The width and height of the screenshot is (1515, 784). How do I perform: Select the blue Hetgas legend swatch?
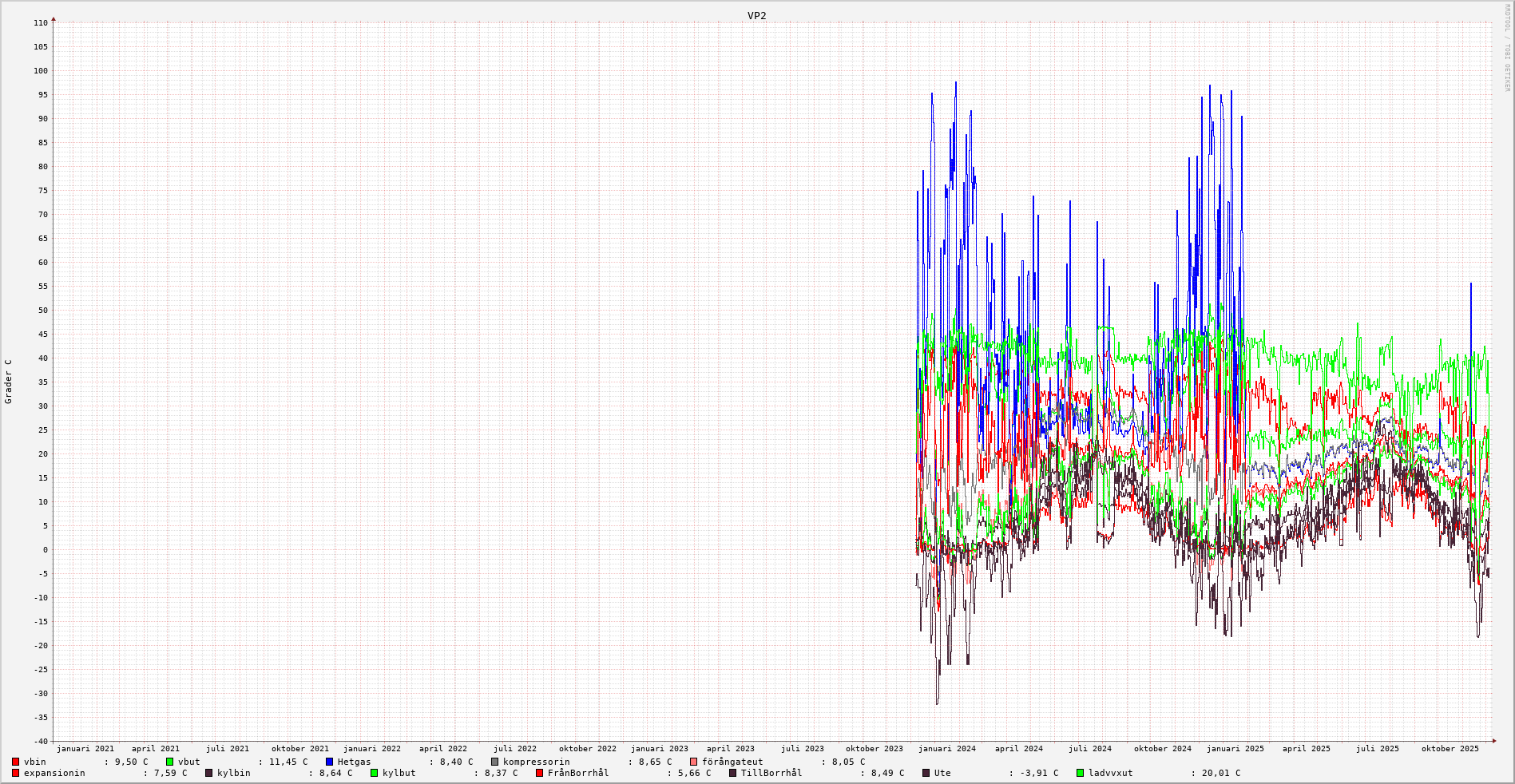329,762
